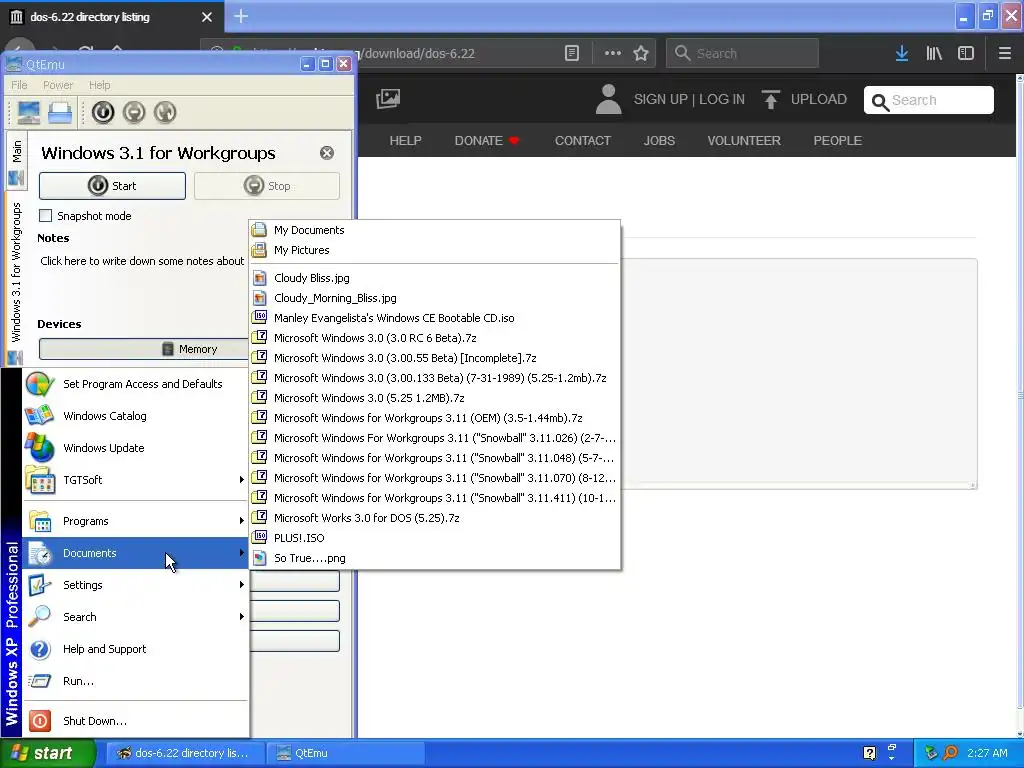The height and width of the screenshot is (768, 1024).
Task: Click the power start icon in QtEmu toolbar
Action: [x=103, y=112]
